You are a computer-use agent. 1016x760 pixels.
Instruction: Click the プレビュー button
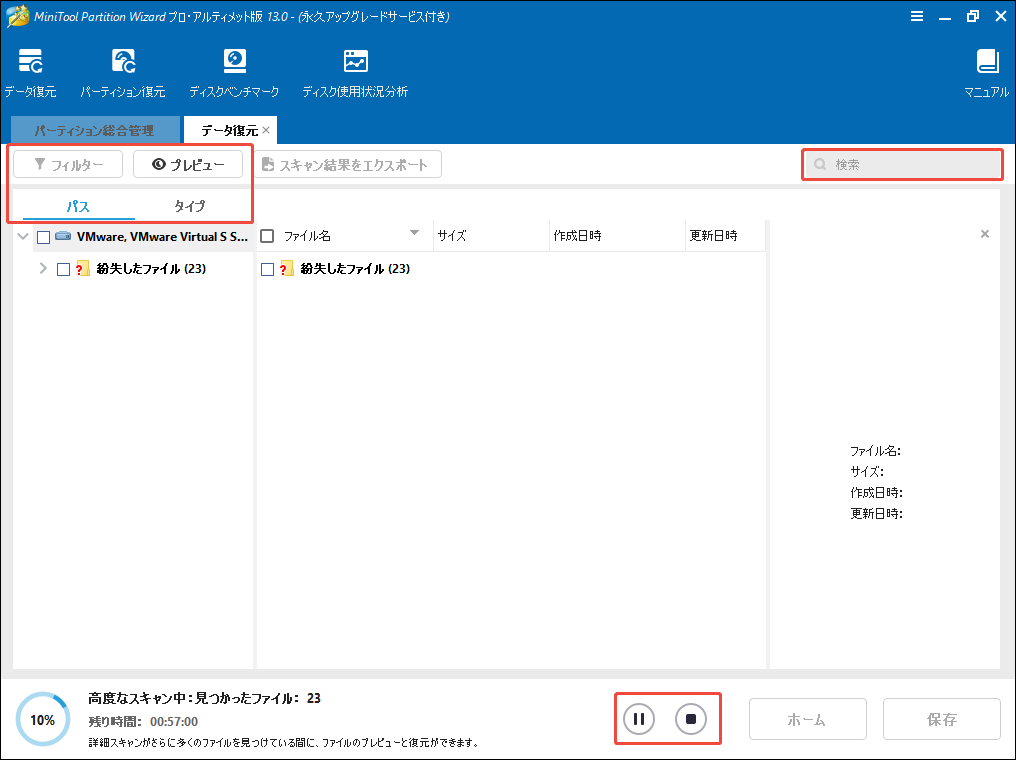point(188,164)
